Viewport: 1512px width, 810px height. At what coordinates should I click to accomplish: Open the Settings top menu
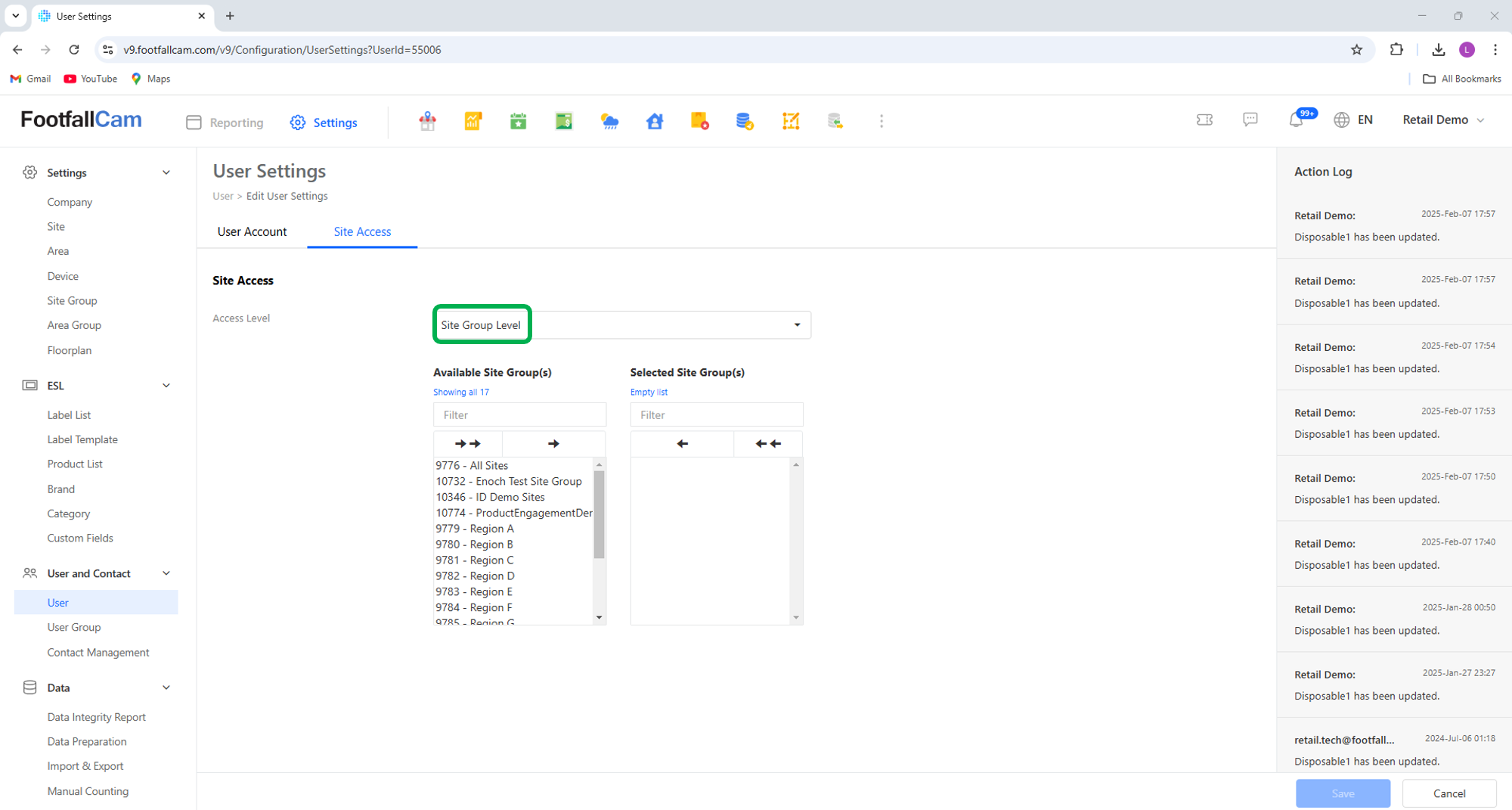[x=324, y=123]
